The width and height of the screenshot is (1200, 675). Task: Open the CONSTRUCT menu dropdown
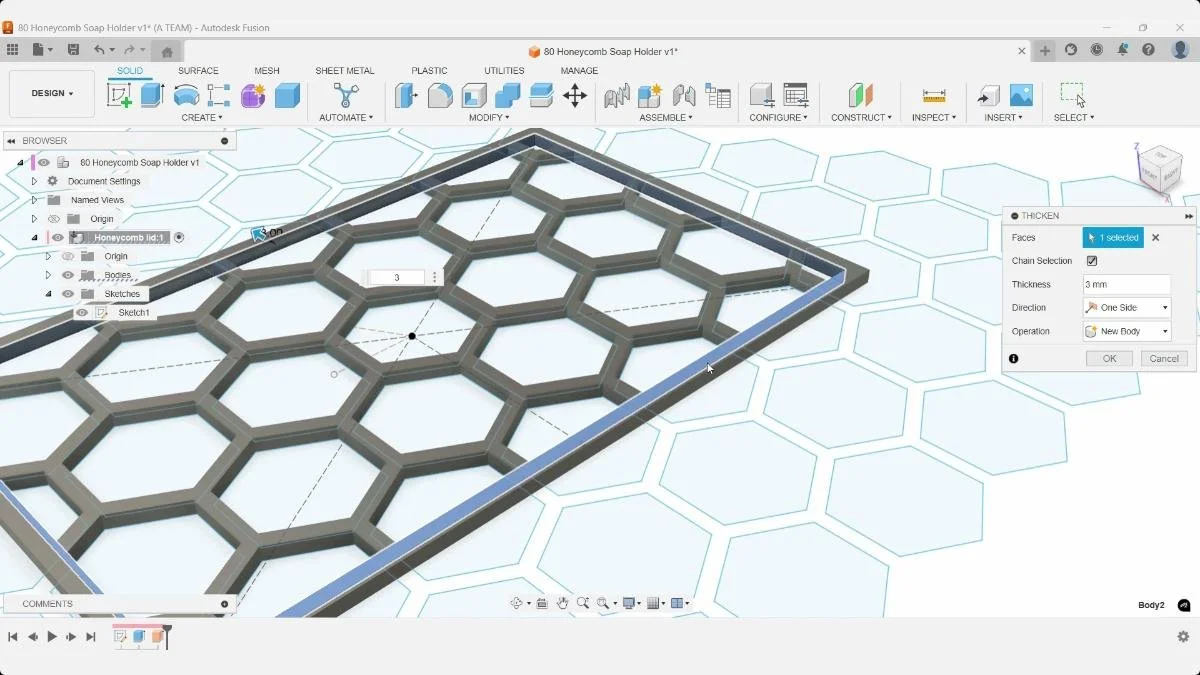861,118
